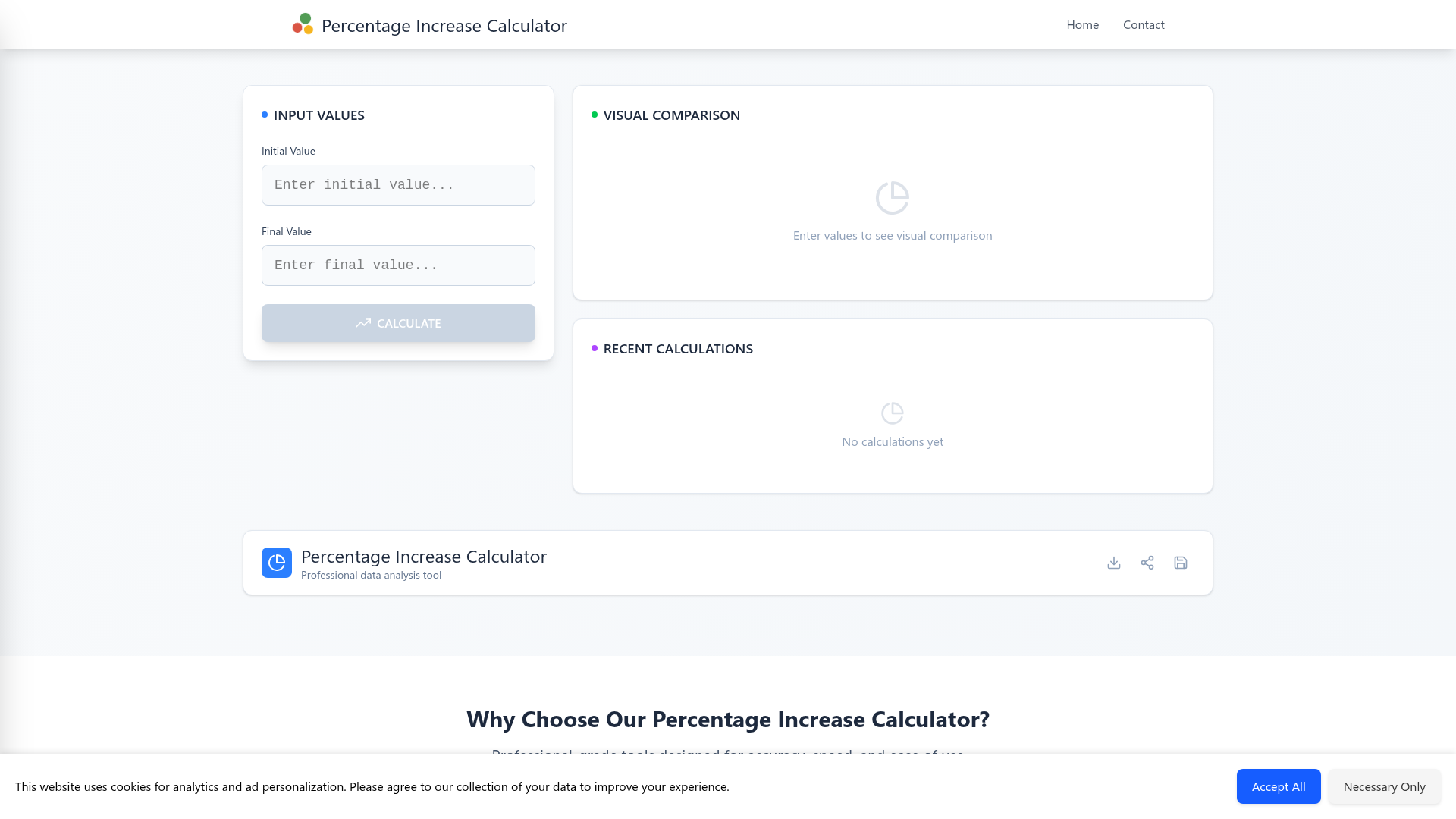Click the Initial Value input field
This screenshot has height=819, width=1456.
click(398, 184)
